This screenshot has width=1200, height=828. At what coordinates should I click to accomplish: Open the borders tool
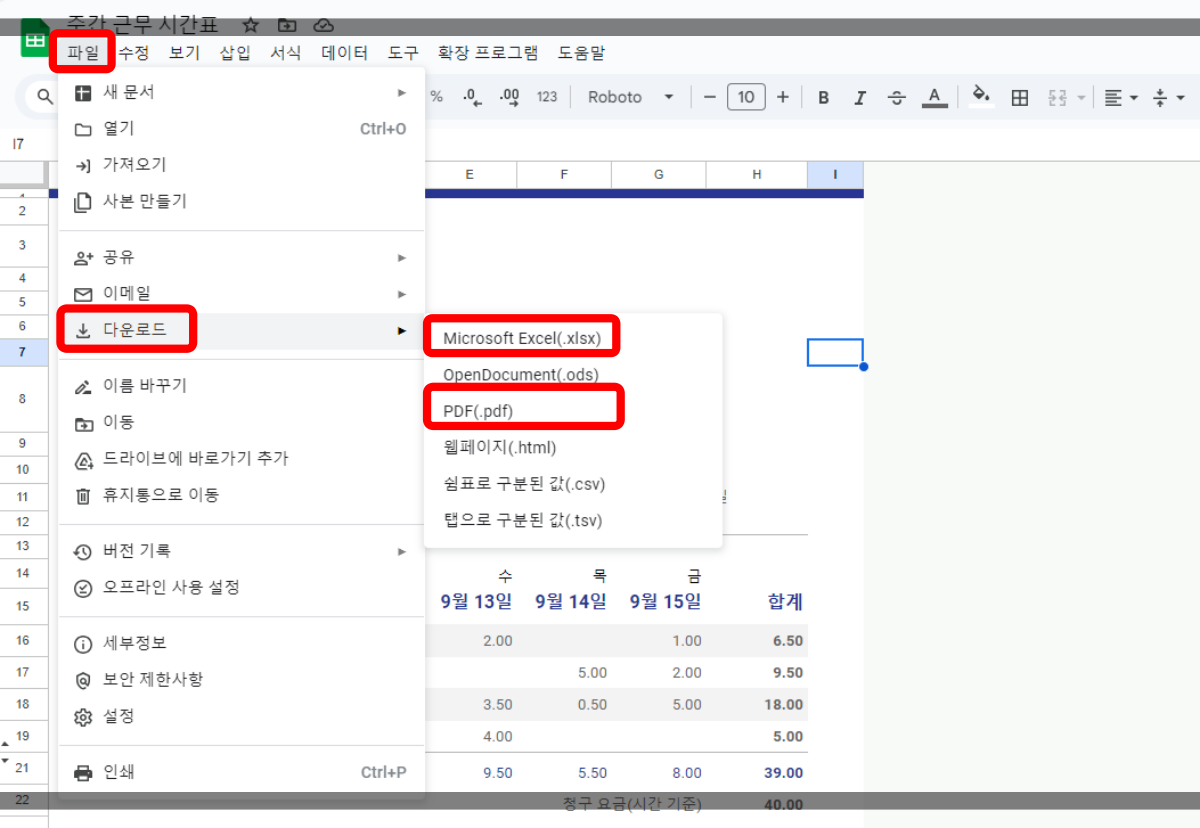click(1018, 97)
